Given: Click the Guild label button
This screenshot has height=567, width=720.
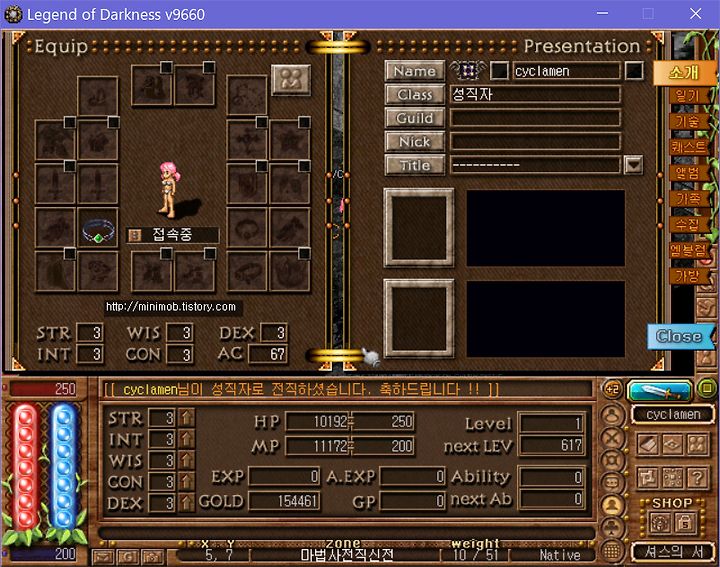Looking at the screenshot, I should 415,118.
